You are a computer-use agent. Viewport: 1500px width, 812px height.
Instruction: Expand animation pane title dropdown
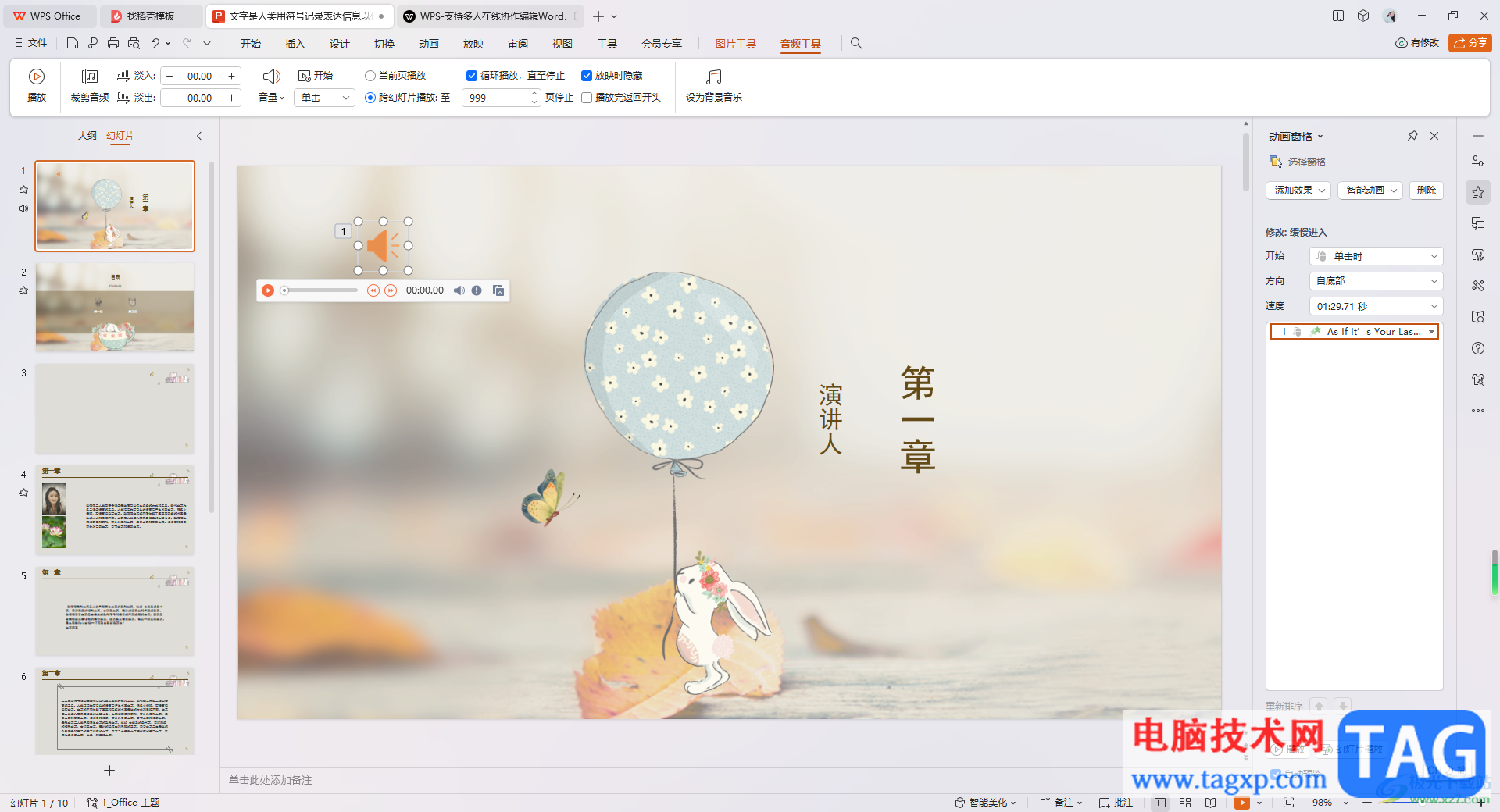[x=1320, y=137]
